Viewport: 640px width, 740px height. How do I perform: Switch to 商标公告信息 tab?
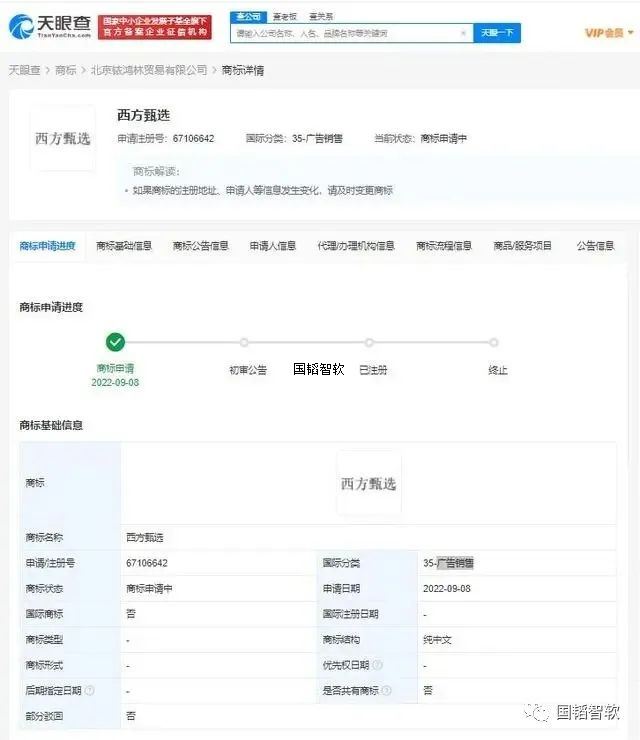201,246
